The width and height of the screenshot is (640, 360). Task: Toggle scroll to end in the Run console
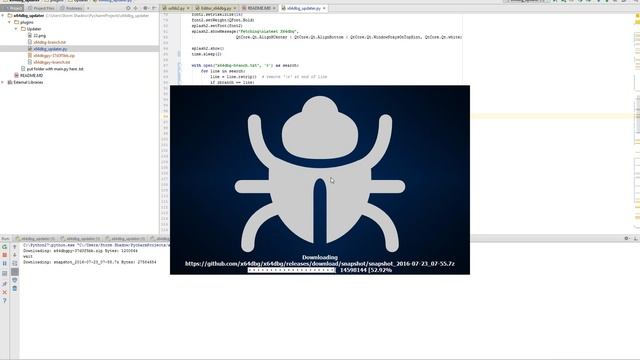click(x=15, y=271)
